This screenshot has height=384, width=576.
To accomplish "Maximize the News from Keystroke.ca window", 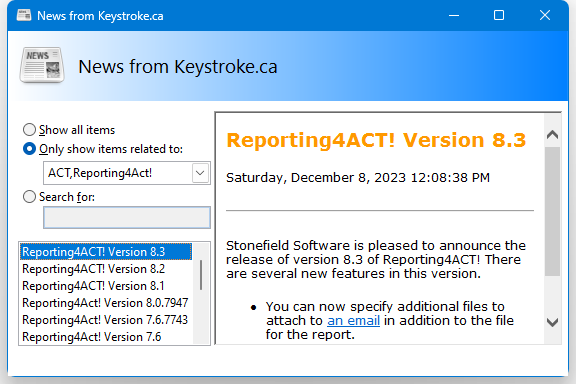I will coord(499,15).
